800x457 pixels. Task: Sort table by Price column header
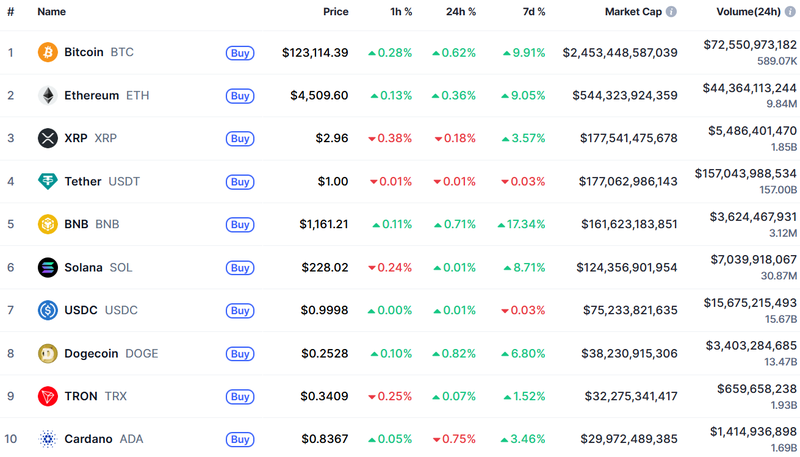point(335,12)
